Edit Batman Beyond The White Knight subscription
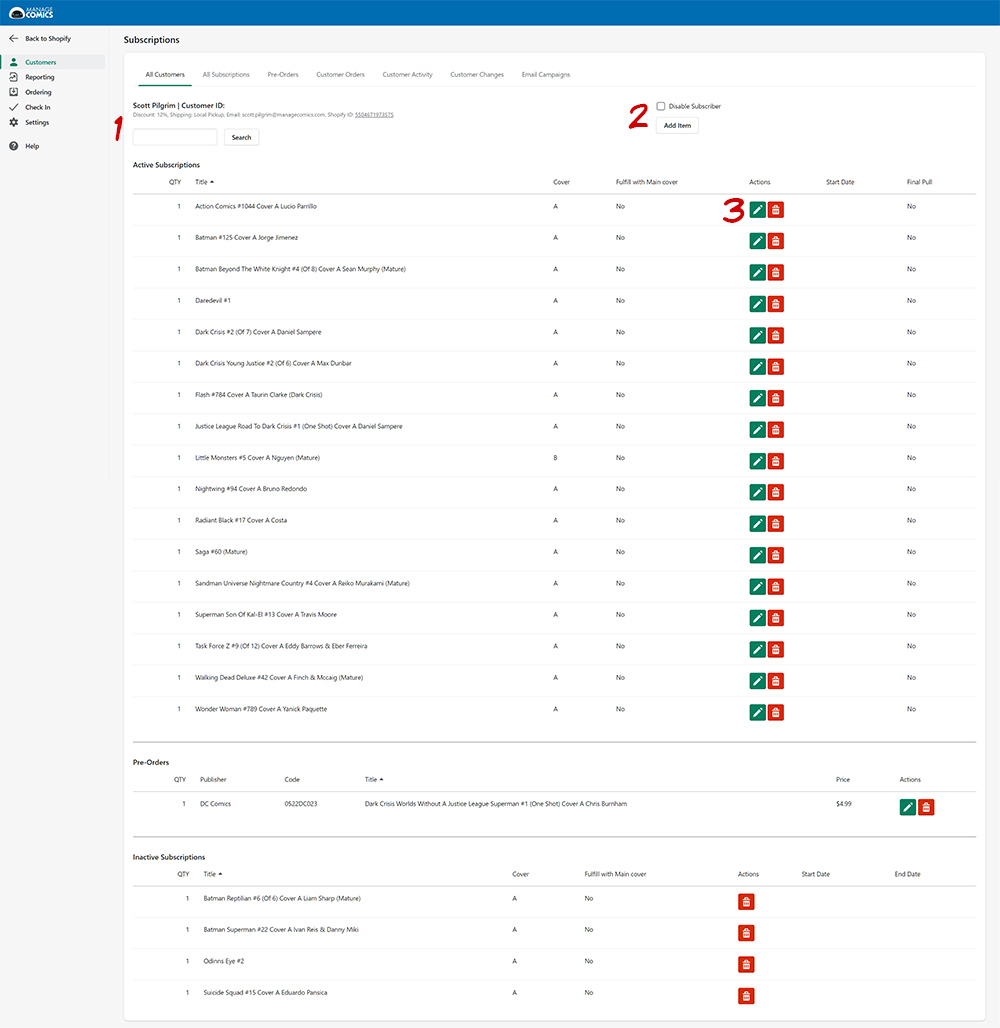Image resolution: width=1000 pixels, height=1028 pixels. pos(757,273)
